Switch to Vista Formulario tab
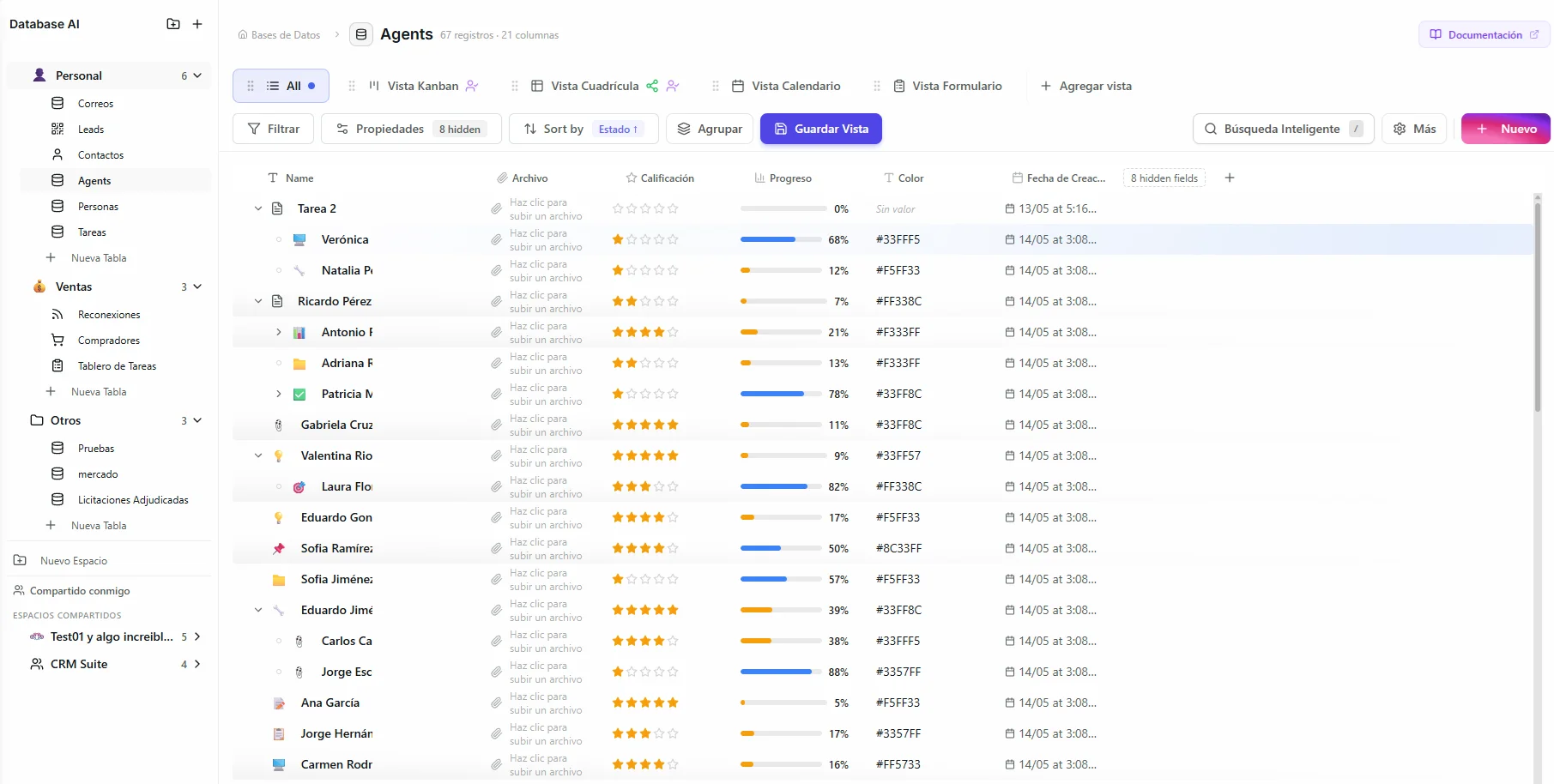The width and height of the screenshot is (1554, 784). point(957,86)
